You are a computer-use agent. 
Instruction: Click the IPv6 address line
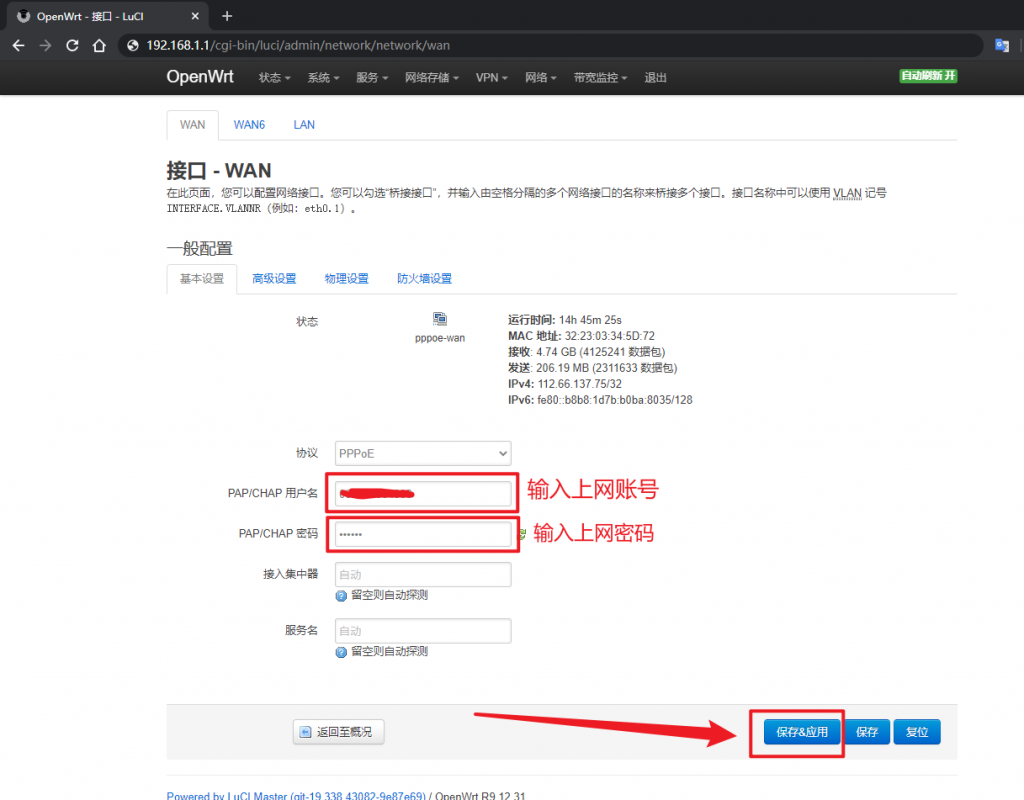[600, 400]
